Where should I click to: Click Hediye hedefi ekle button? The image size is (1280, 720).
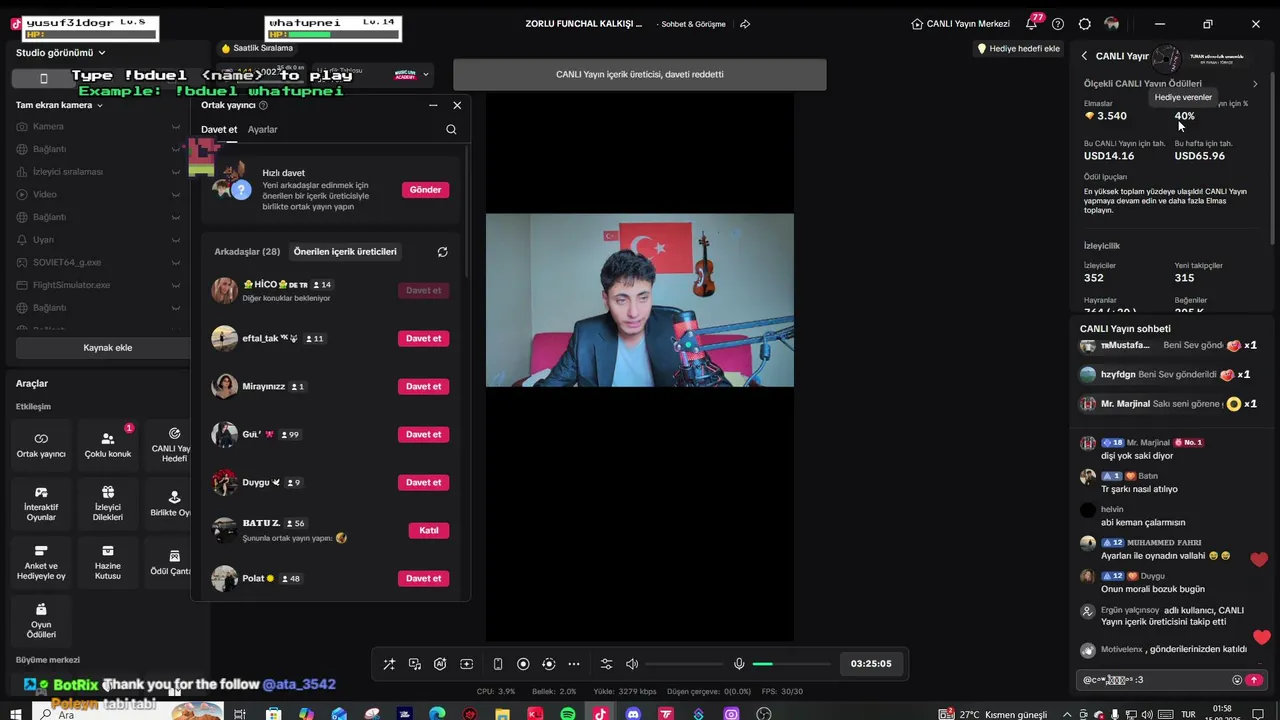pyautogui.click(x=1018, y=48)
